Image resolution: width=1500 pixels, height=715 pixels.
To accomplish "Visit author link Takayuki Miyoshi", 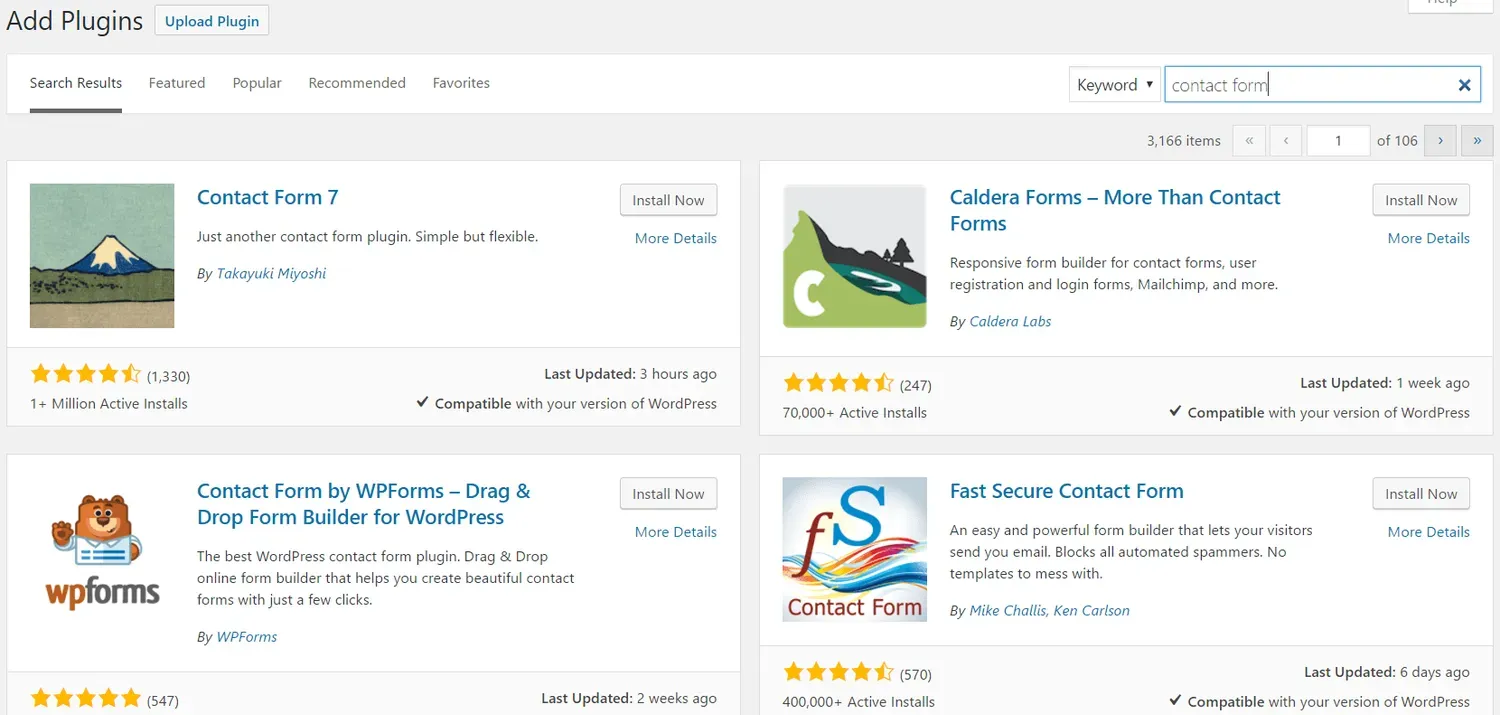I will pos(271,273).
